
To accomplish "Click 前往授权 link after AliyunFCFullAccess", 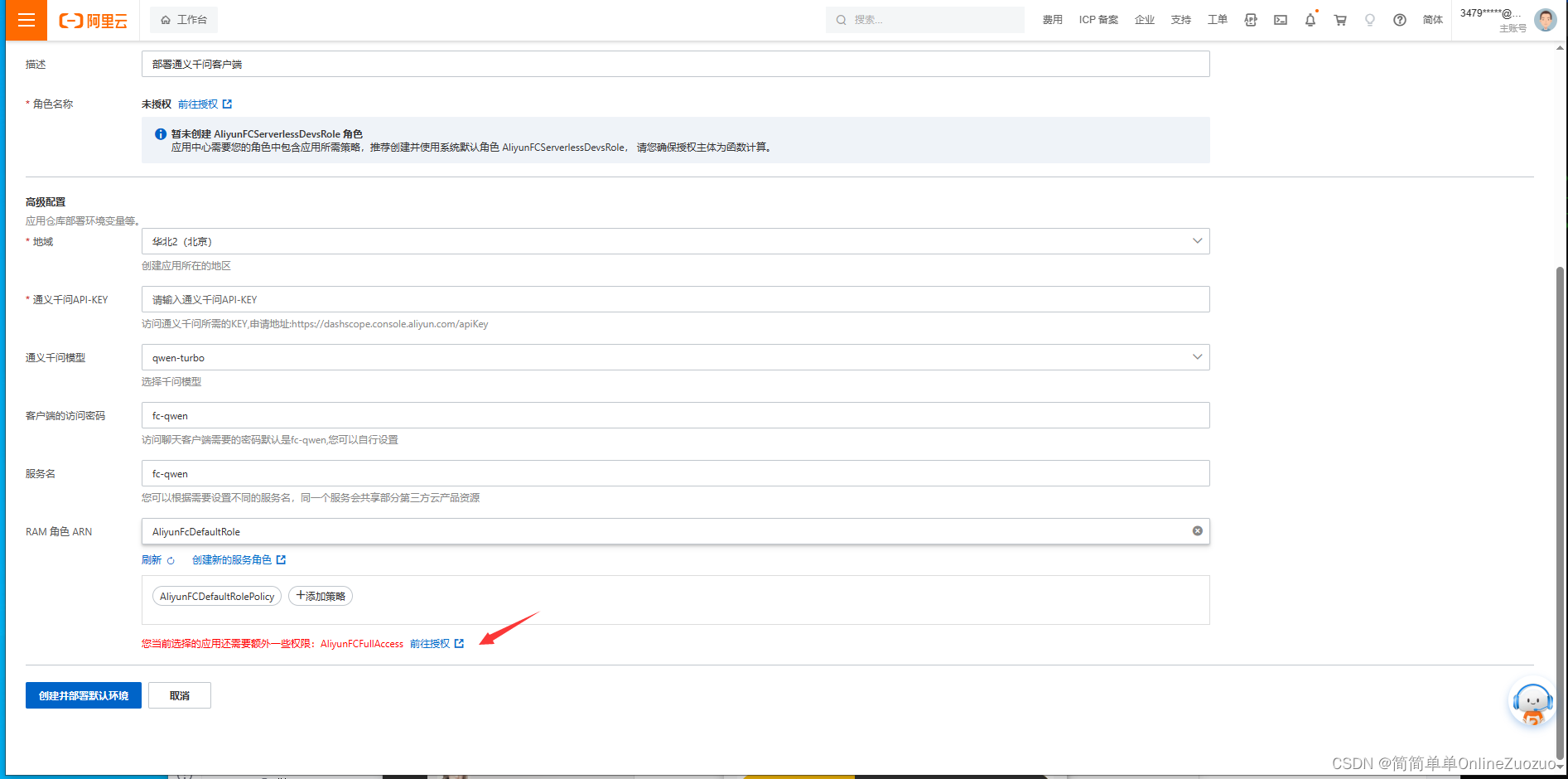I will pyautogui.click(x=437, y=644).
